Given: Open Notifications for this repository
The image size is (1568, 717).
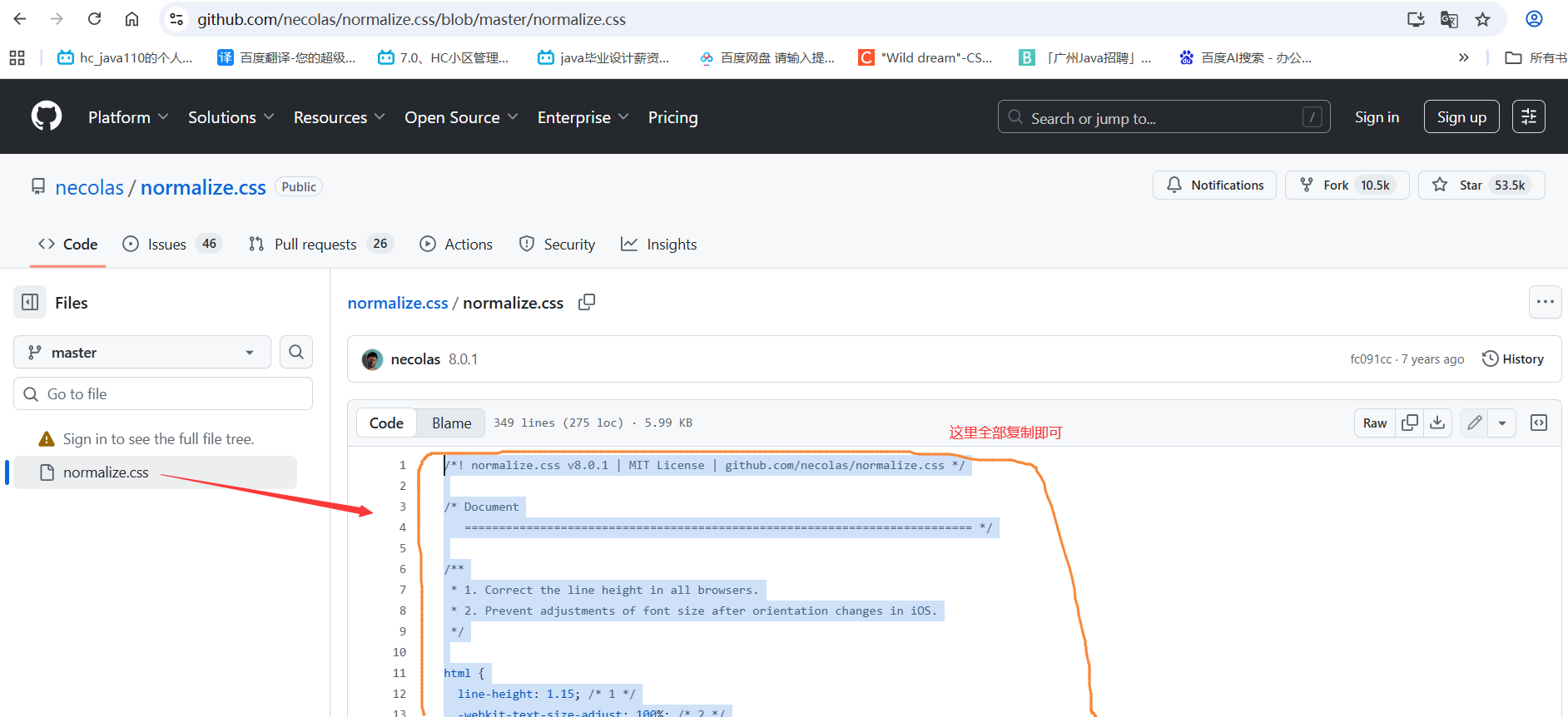Looking at the screenshot, I should [1214, 185].
